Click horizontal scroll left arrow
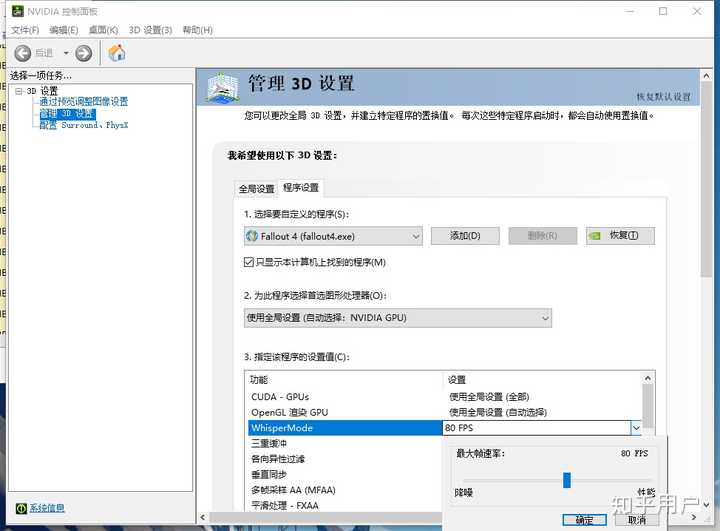This screenshot has width=720, height=531. (x=203, y=517)
